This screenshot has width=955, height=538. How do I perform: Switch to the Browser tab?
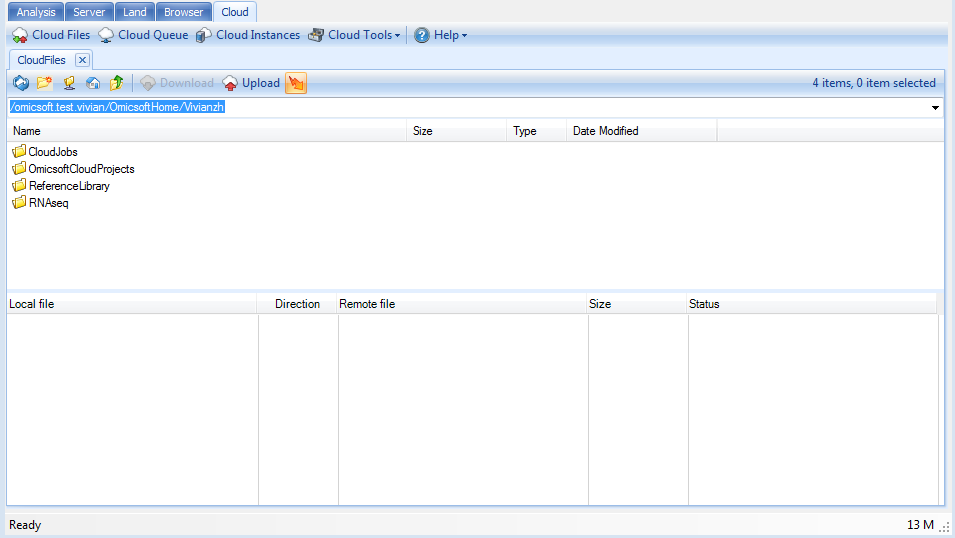[x=183, y=12]
